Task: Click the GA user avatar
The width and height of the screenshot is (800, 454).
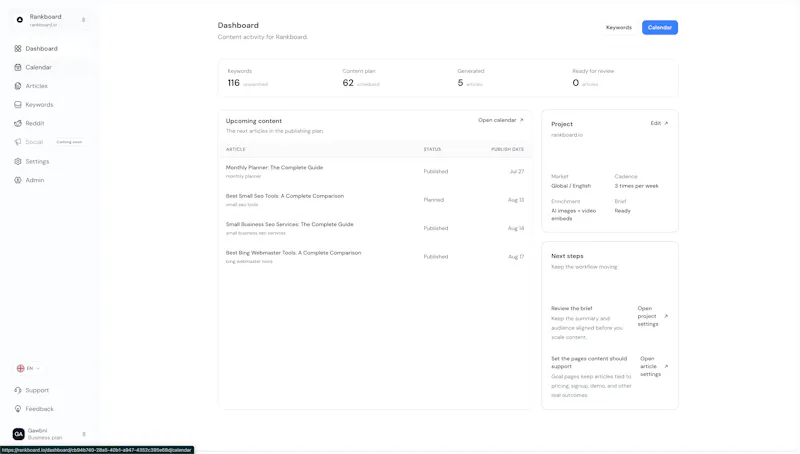Action: pos(19,434)
